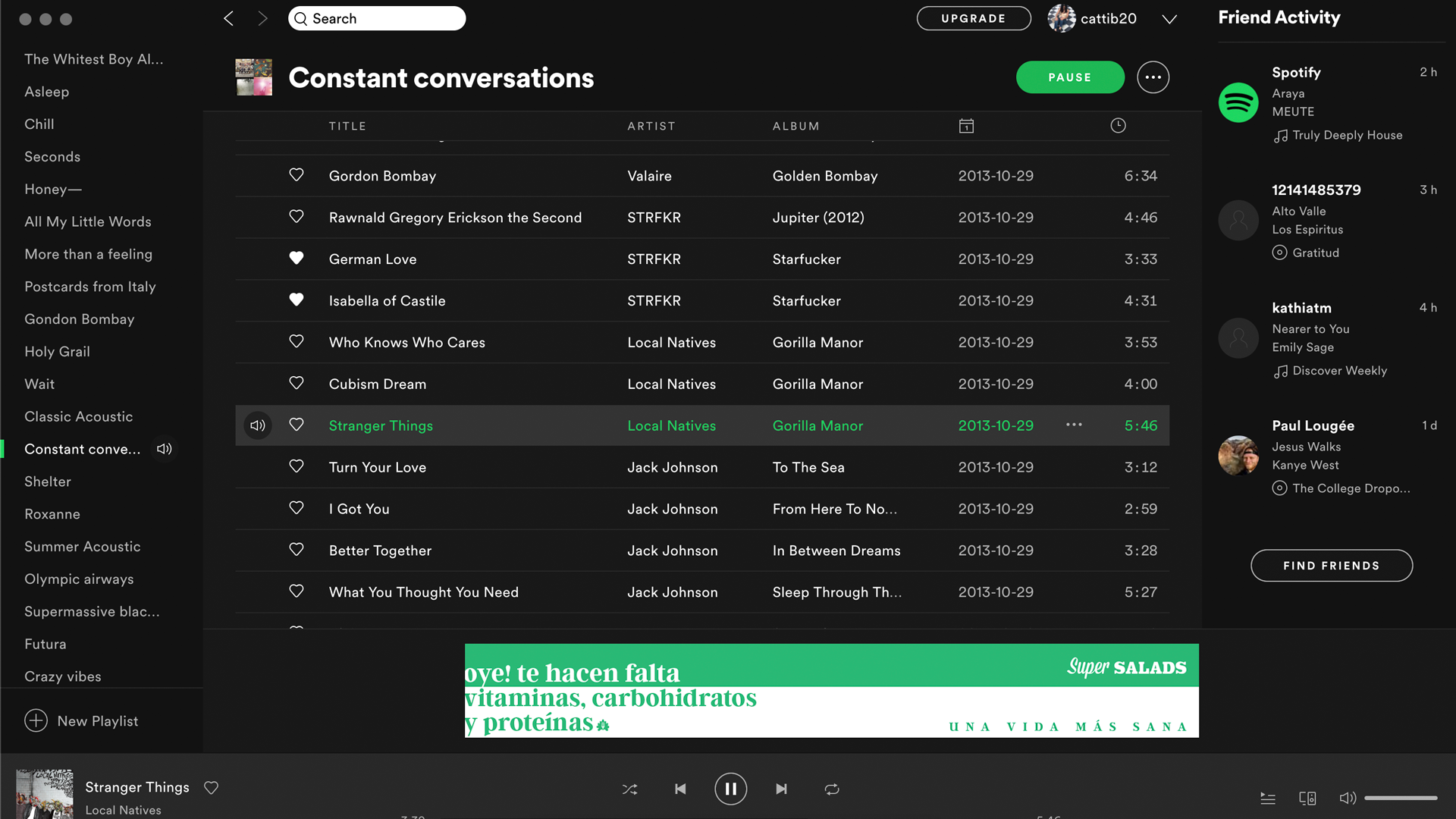
Task: Open the playlist cover thumbnail
Action: pos(253,77)
